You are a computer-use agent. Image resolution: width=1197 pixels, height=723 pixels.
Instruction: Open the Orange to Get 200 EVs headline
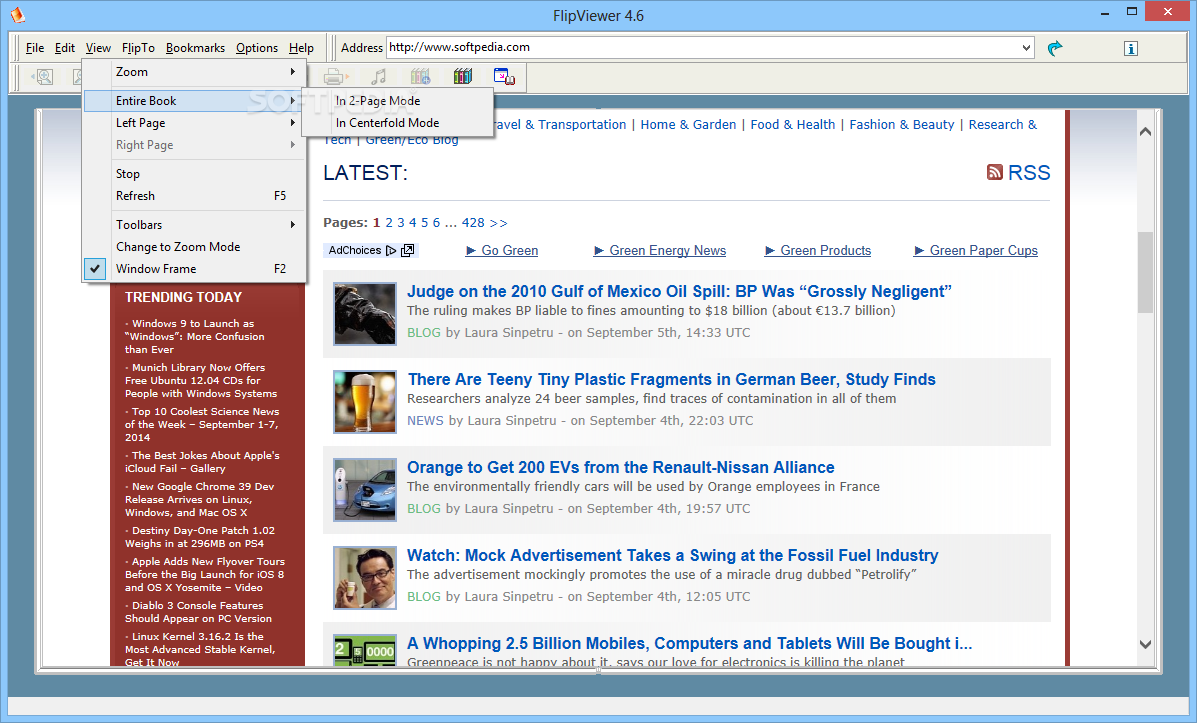tap(621, 467)
